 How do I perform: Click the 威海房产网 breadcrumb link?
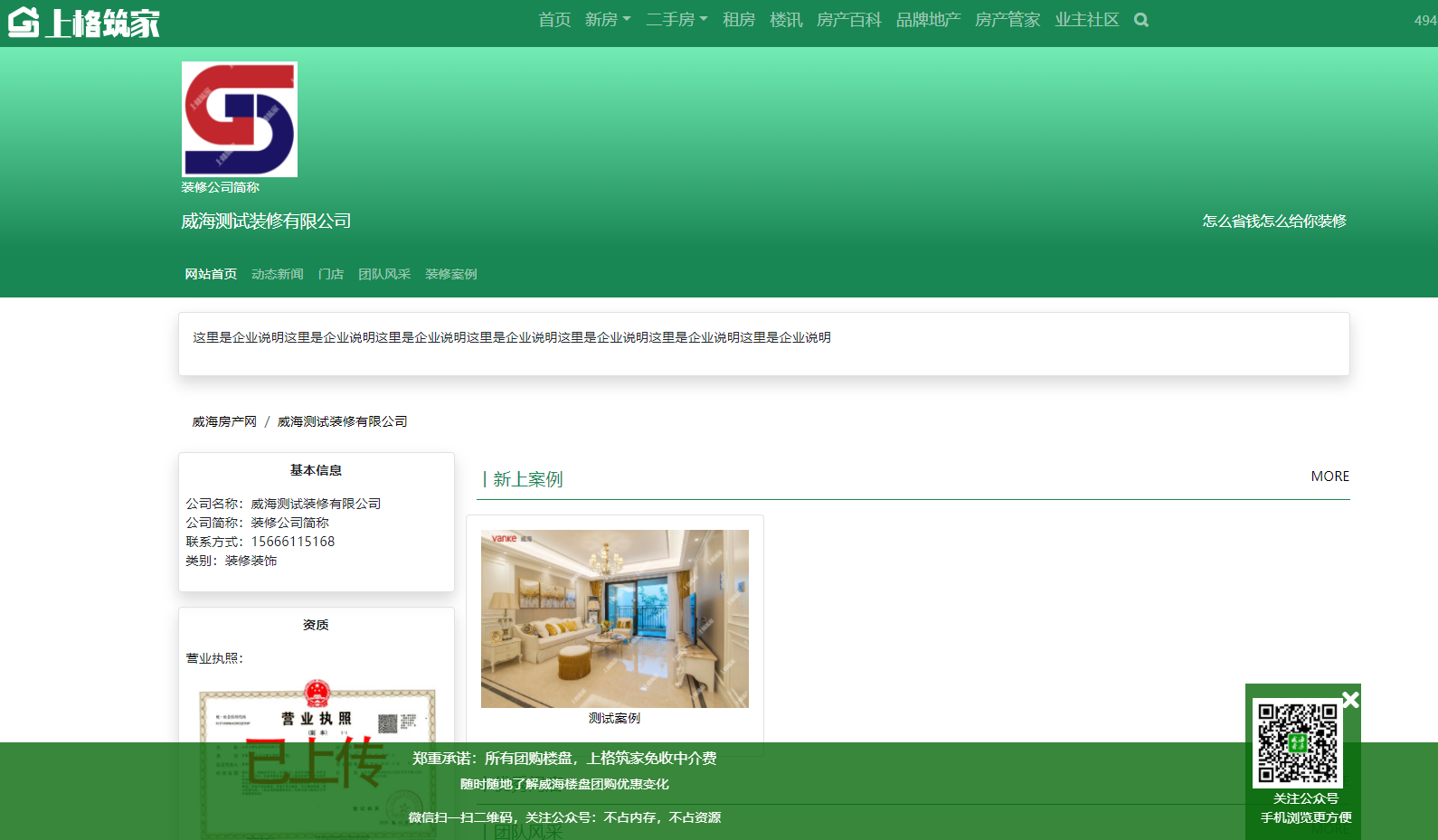pyautogui.click(x=224, y=421)
